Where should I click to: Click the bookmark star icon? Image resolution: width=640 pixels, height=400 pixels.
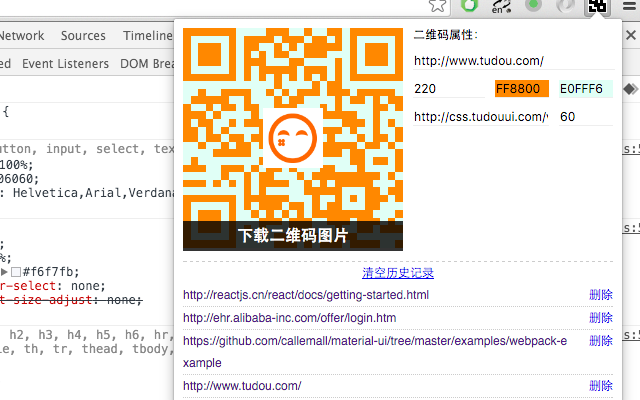[437, 5]
